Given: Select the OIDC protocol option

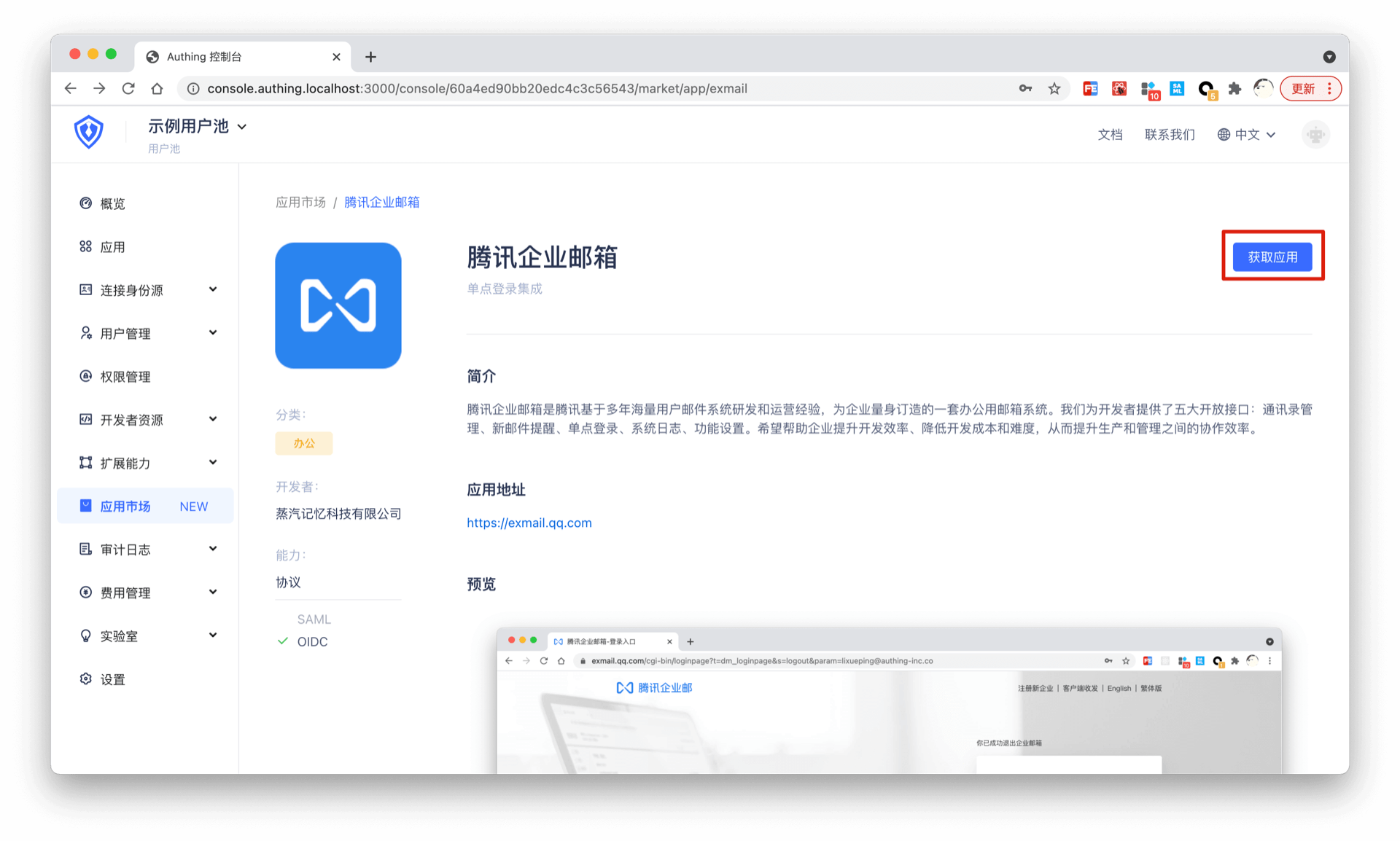Looking at the screenshot, I should [312, 642].
